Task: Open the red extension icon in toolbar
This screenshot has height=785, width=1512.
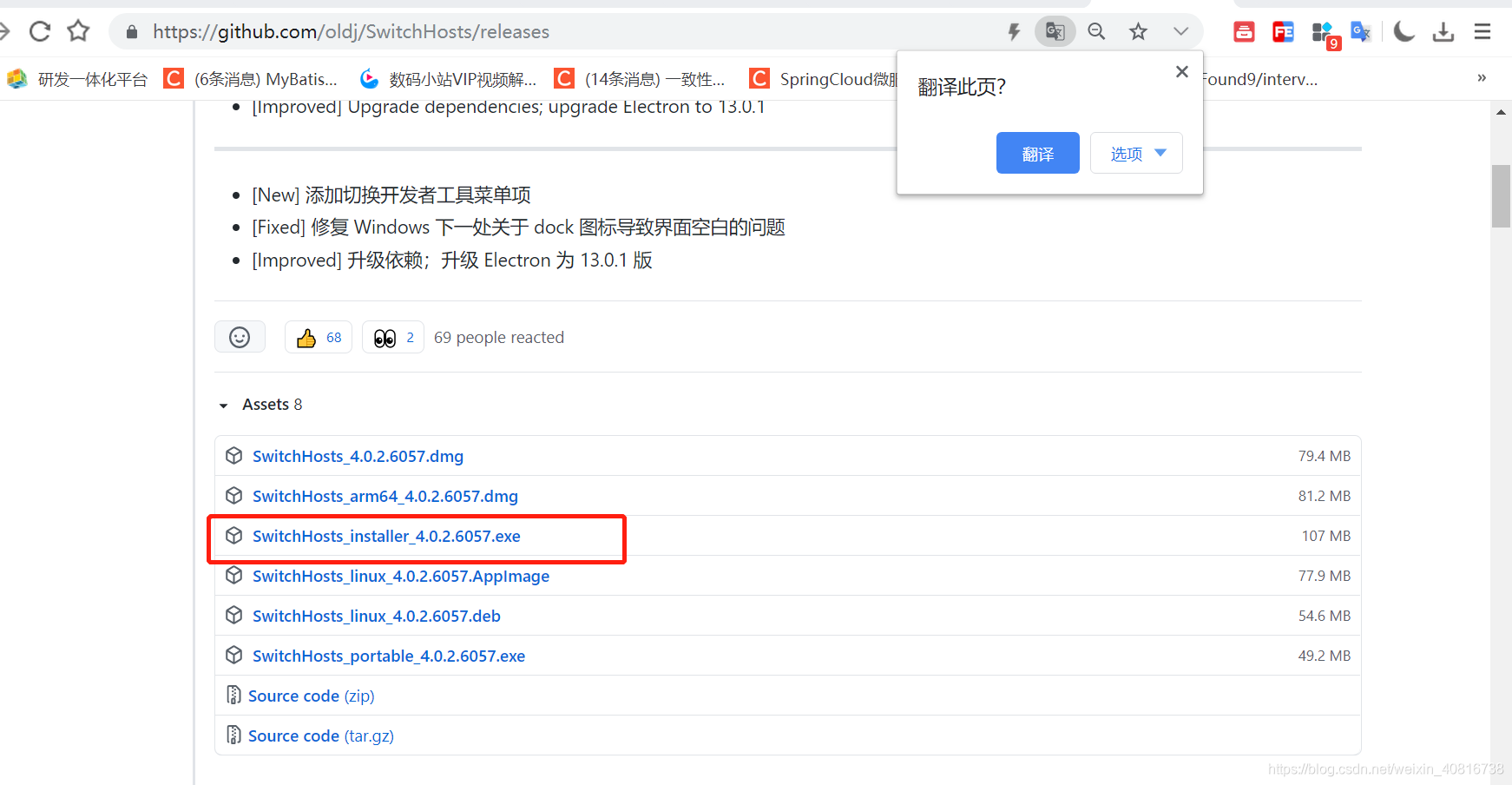Action: pos(1244,32)
